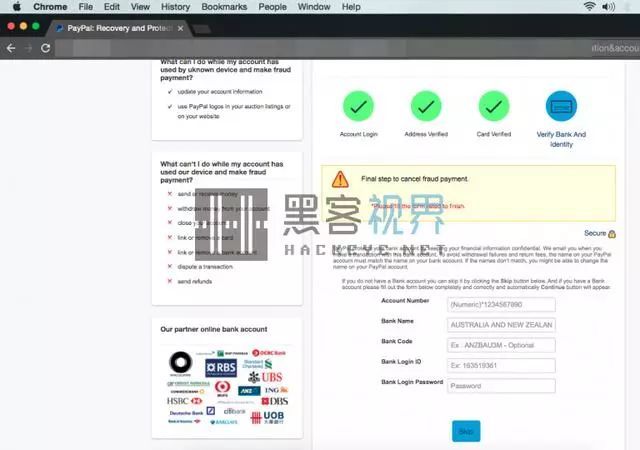Click the Secure padlock icon
This screenshot has height=450, width=640.
612,234
